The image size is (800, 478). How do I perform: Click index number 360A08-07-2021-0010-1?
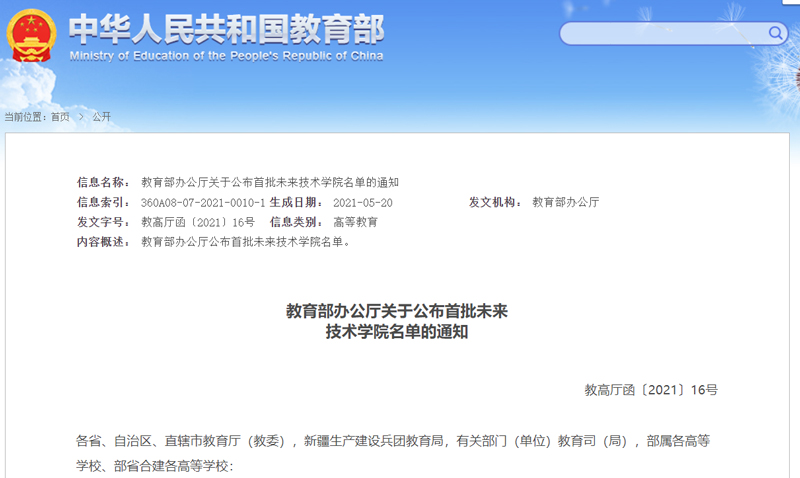tap(203, 203)
